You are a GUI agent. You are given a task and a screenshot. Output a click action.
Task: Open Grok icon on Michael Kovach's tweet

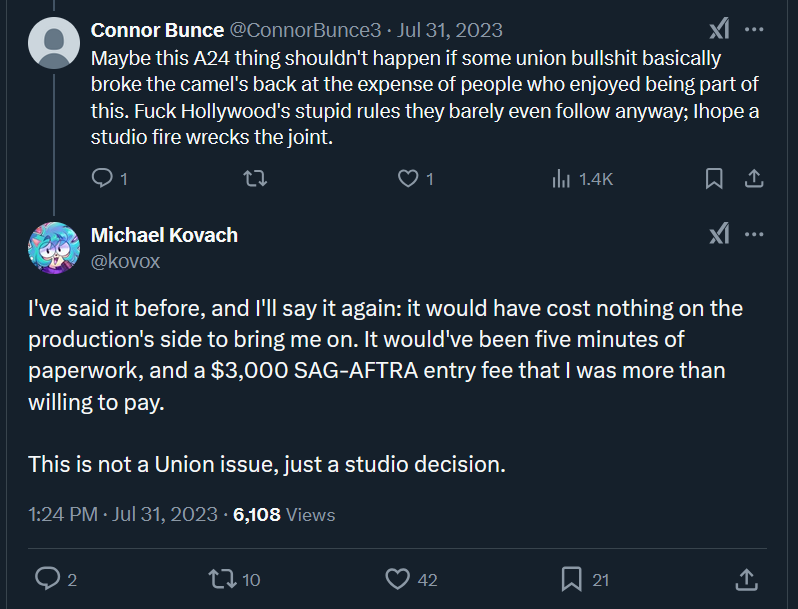point(719,234)
